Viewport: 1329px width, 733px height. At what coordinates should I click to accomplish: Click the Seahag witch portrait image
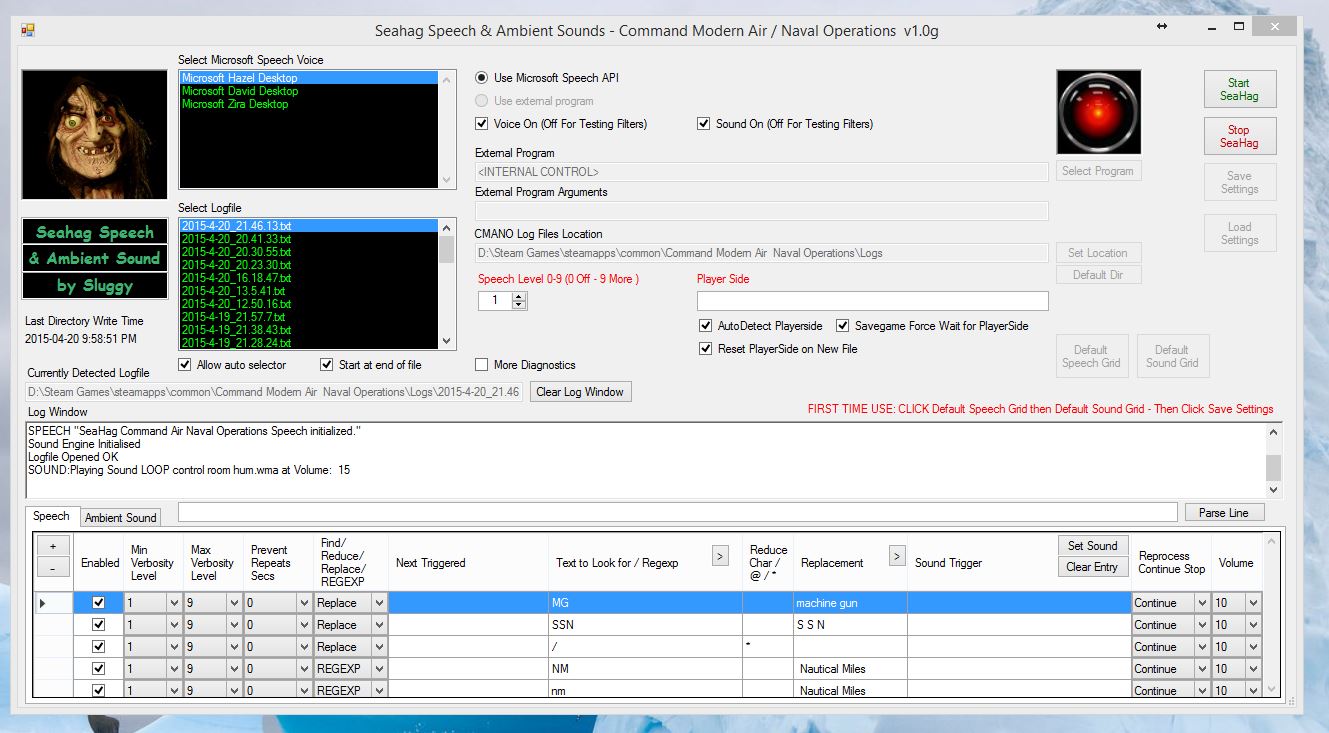[x=94, y=135]
